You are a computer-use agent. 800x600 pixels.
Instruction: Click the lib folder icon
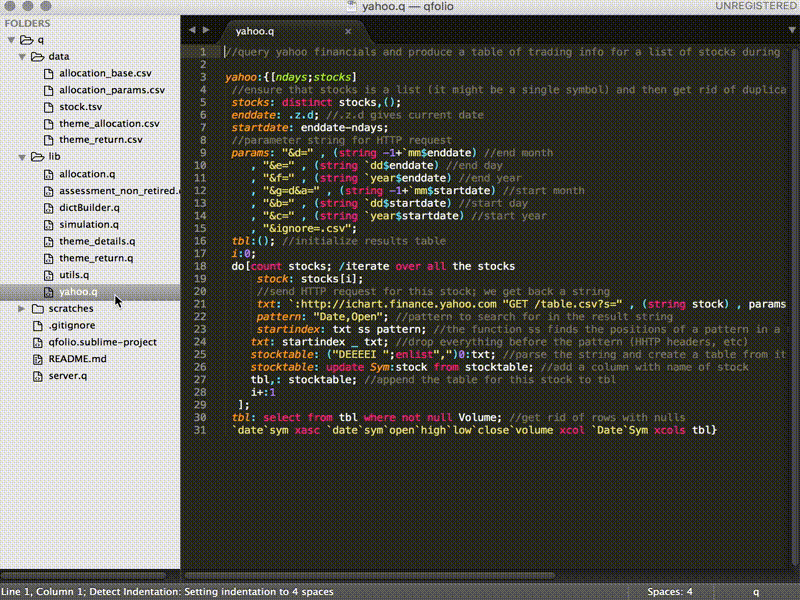click(37, 157)
